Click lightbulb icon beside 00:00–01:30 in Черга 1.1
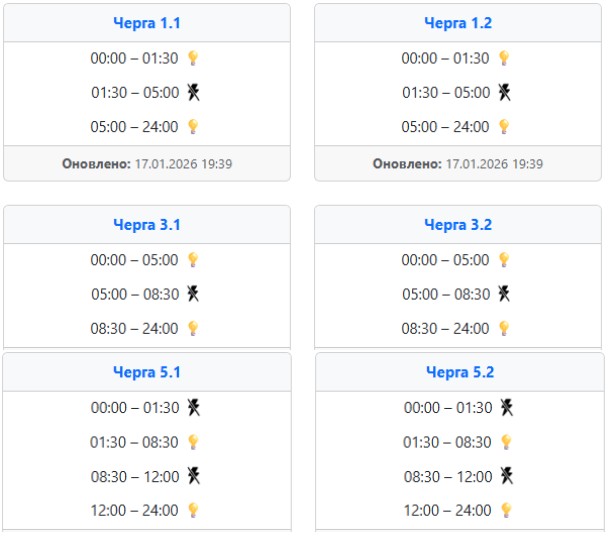The width and height of the screenshot is (611, 538). [x=193, y=58]
